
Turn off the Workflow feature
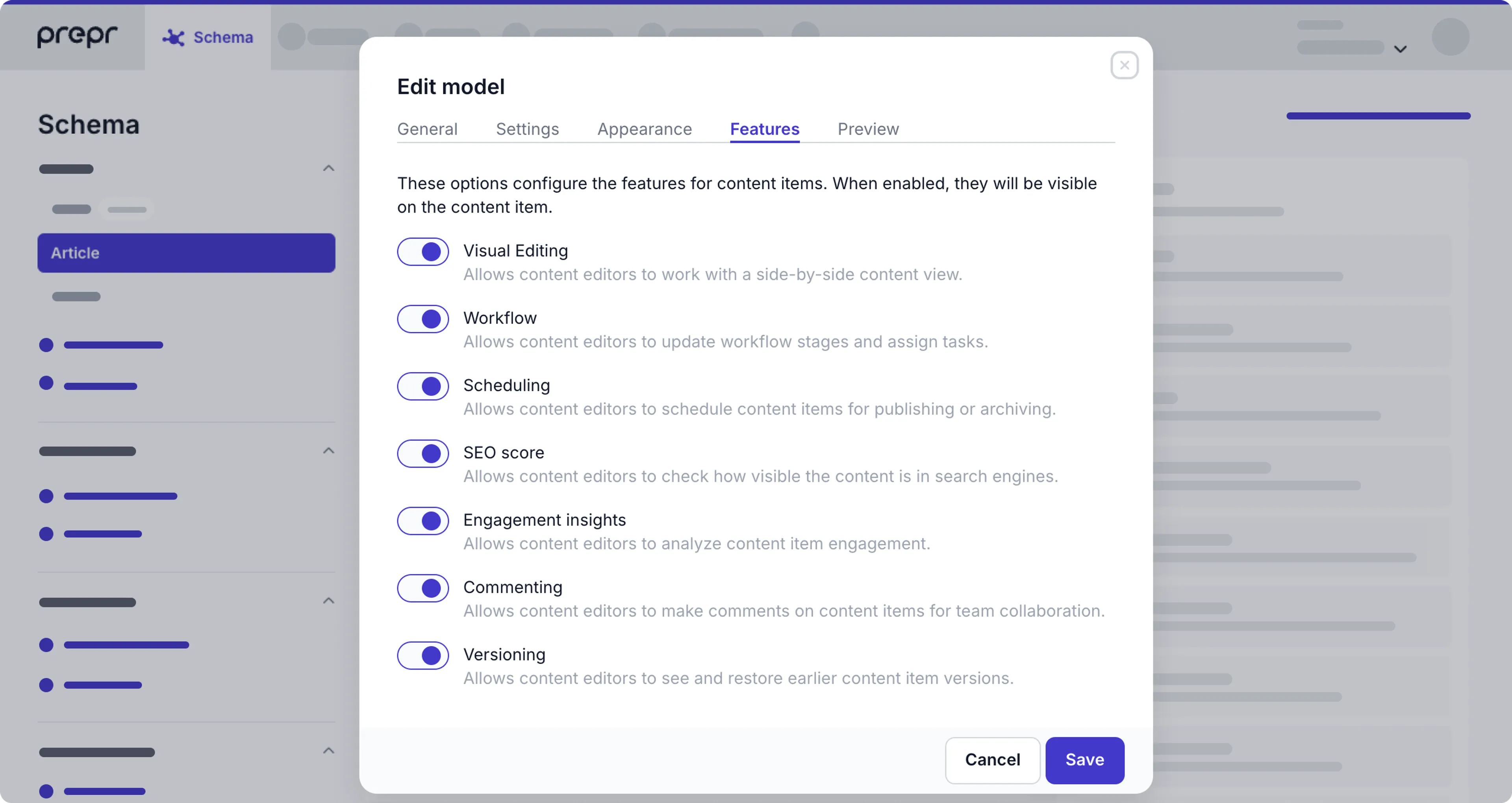(x=422, y=319)
